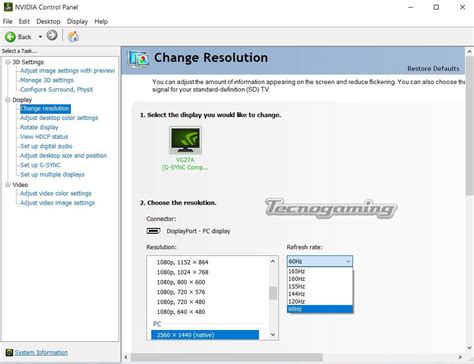Viewport: 474px width, 364px height.
Task: Select 1080p, 1152 × 864 resolution
Action: coord(182,262)
